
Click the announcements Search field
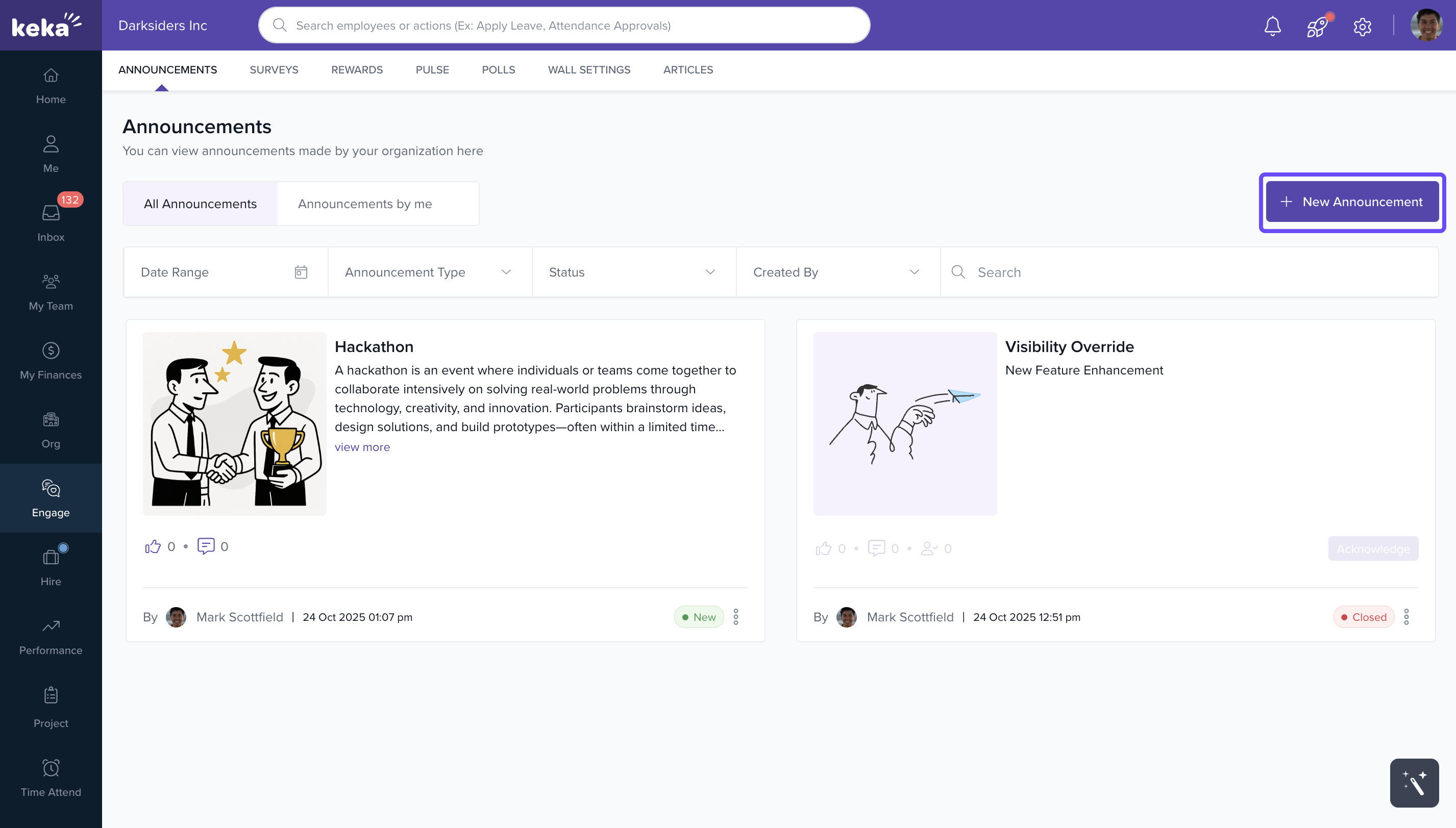point(1194,272)
